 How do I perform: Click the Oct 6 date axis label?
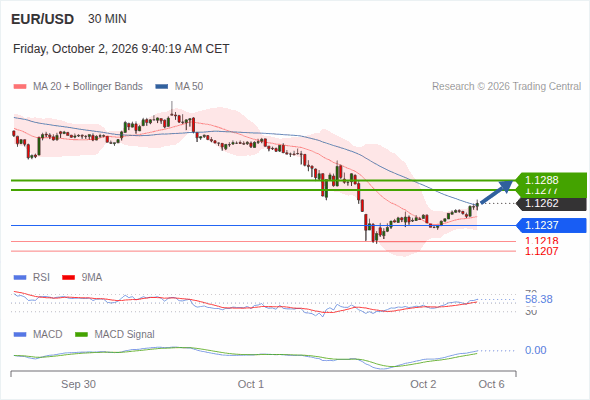coord(491,384)
